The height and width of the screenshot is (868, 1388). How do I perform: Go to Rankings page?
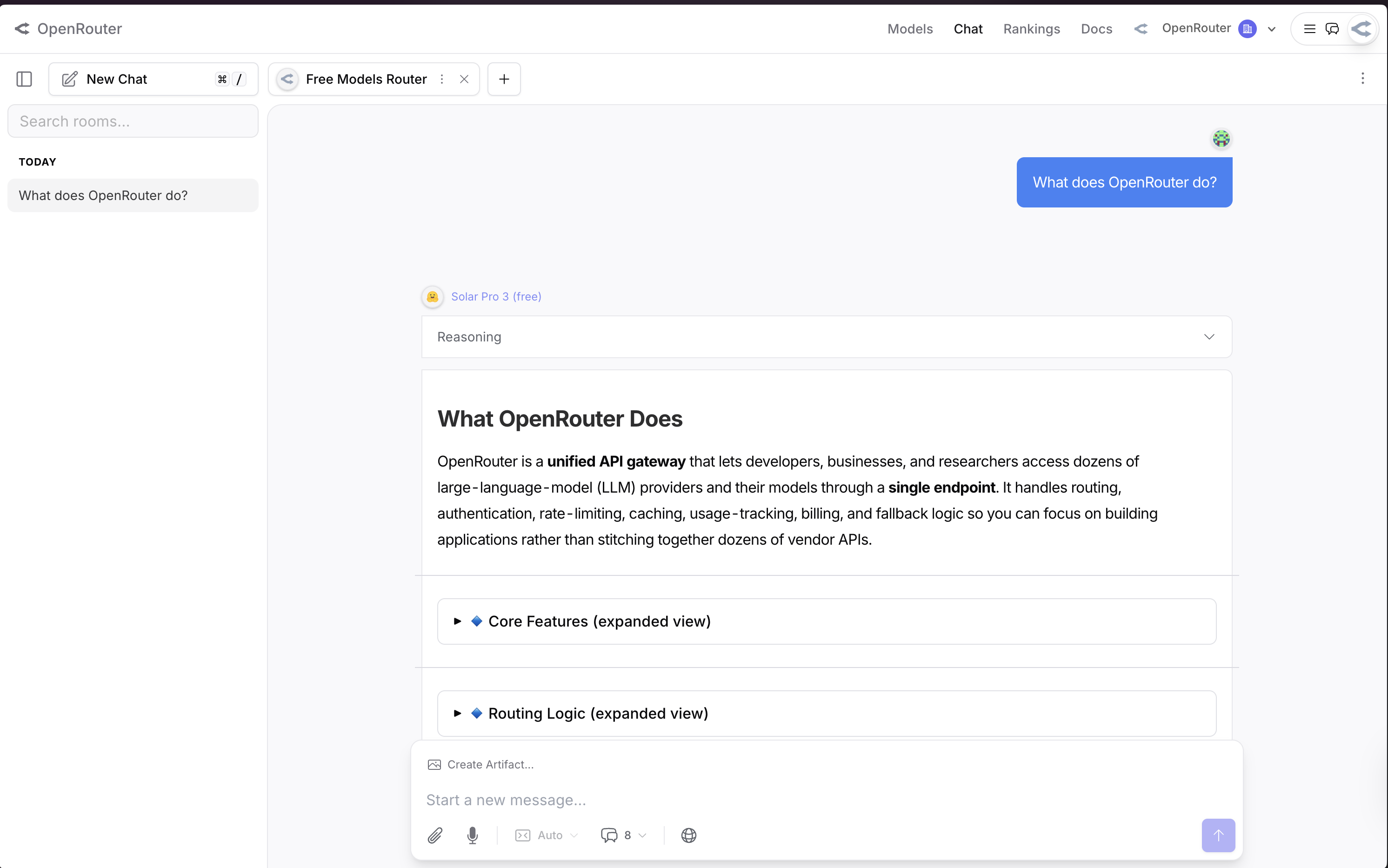1032,29
